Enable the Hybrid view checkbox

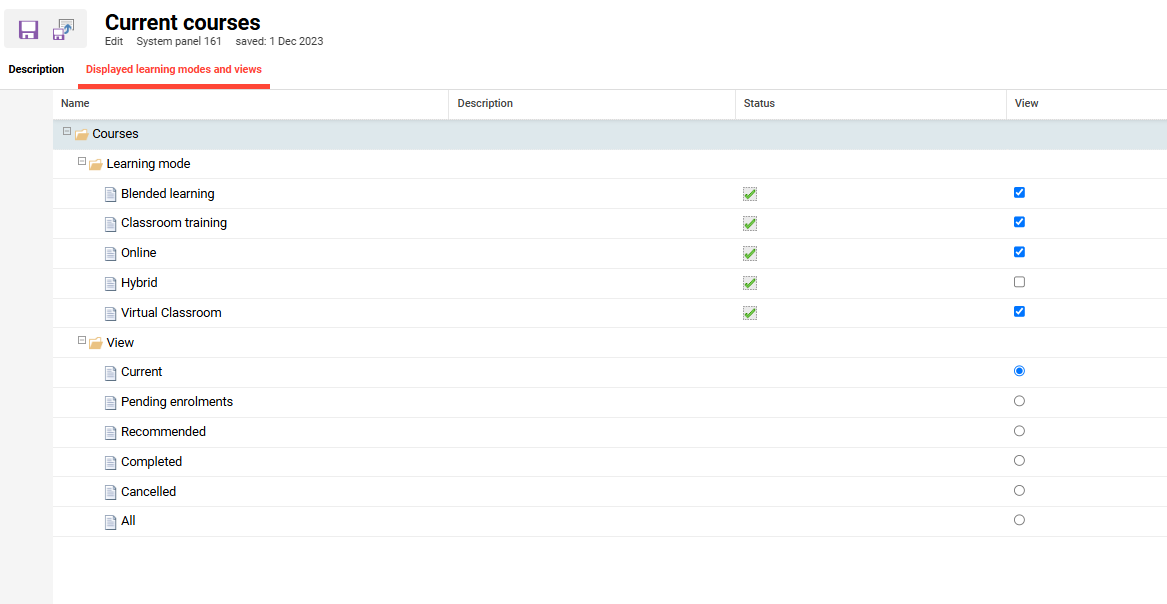[1019, 282]
